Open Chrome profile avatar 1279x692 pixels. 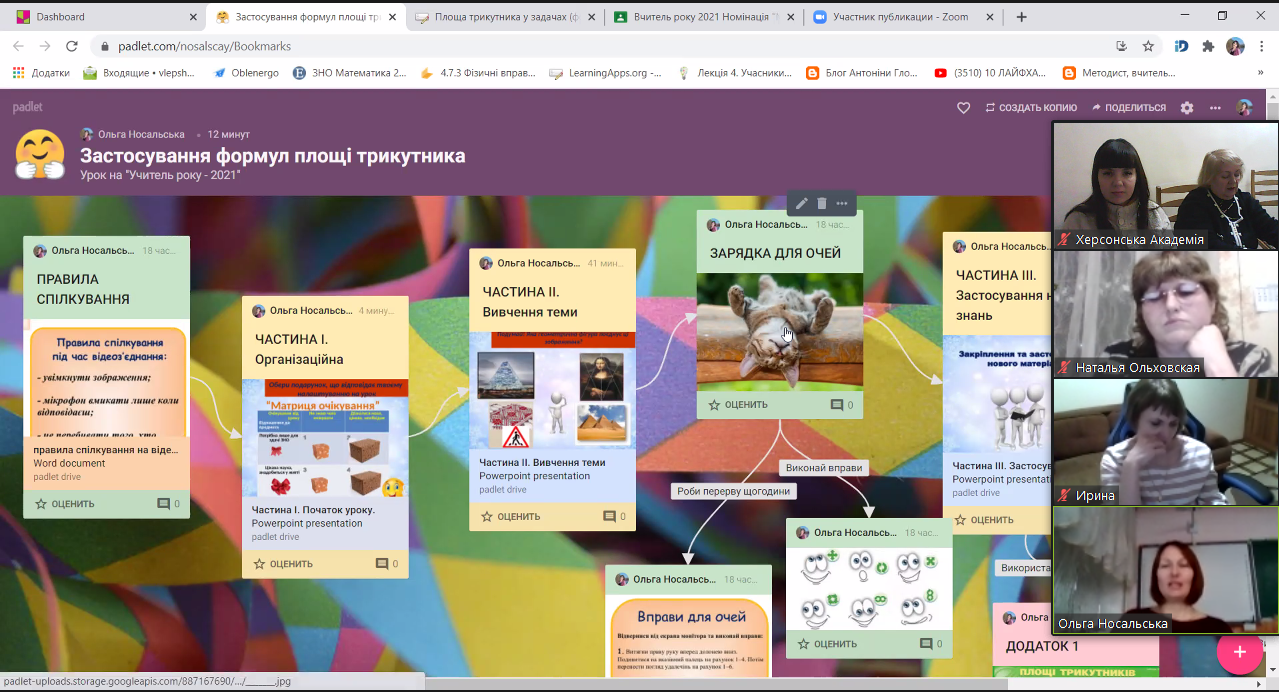[x=1235, y=46]
